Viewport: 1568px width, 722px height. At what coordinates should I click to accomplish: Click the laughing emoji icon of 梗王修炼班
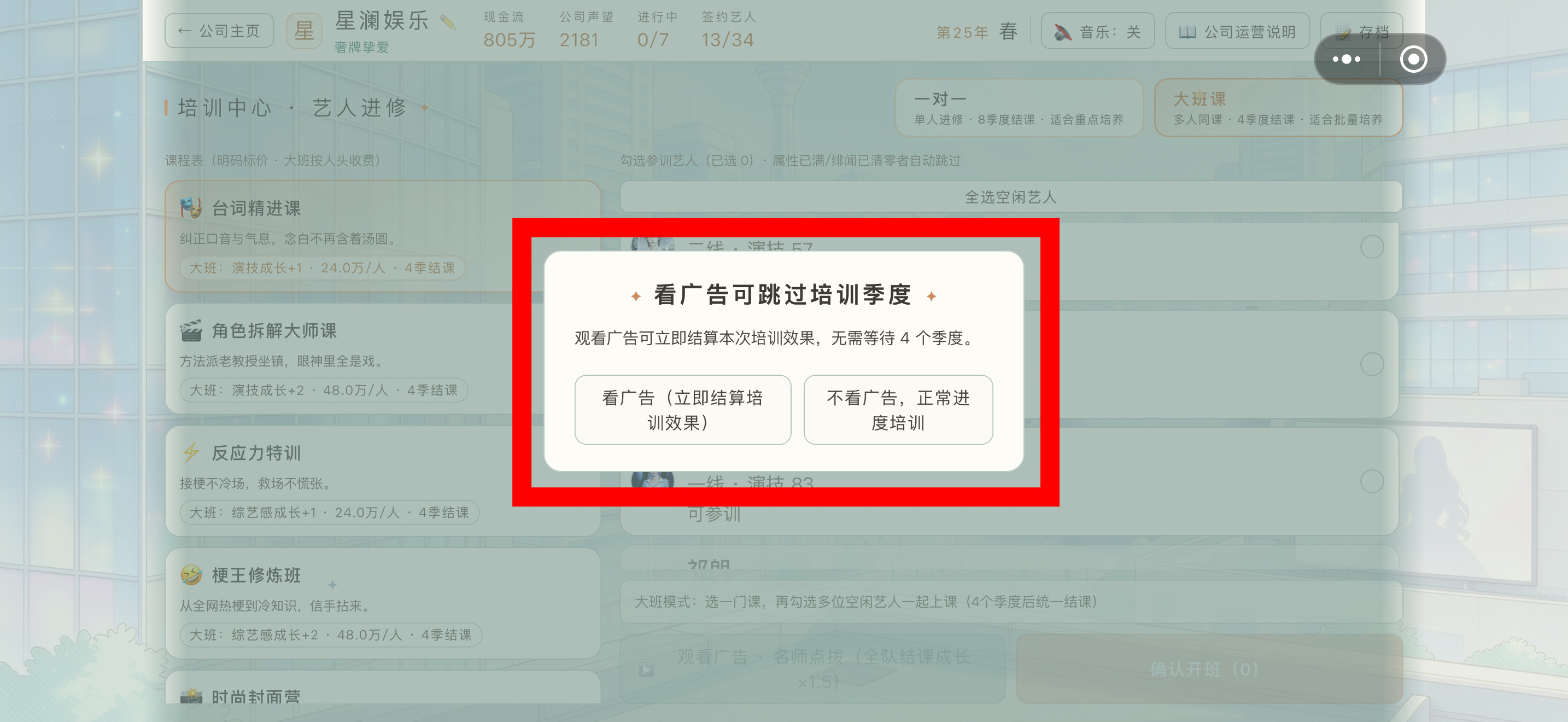click(x=191, y=575)
